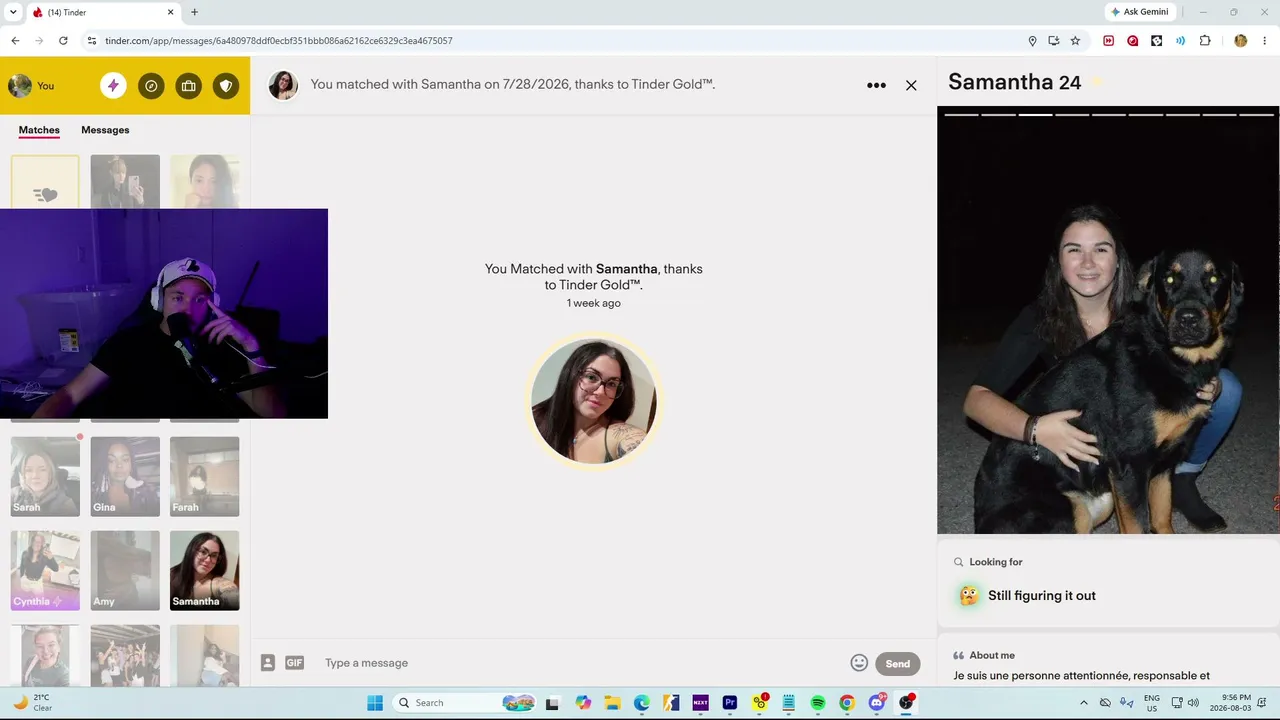Open the Extensions puzzle piece menu

pyautogui.click(x=1205, y=41)
